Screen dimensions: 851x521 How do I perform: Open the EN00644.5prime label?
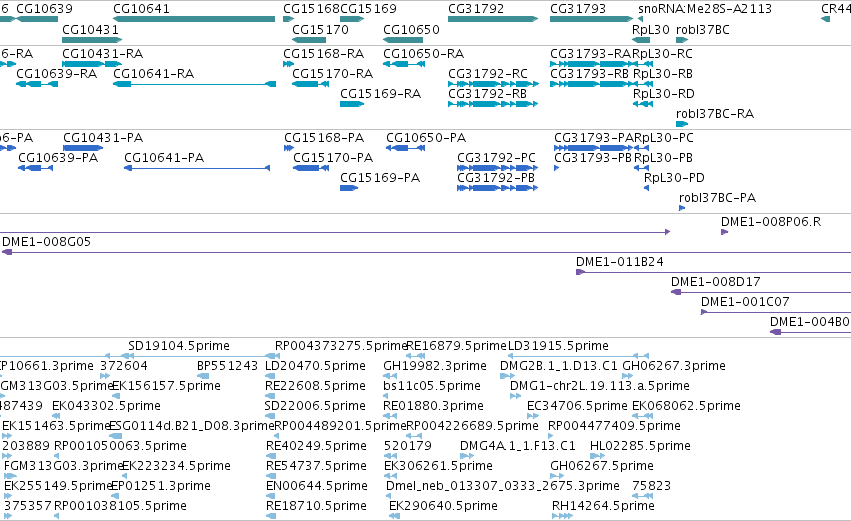316,487
